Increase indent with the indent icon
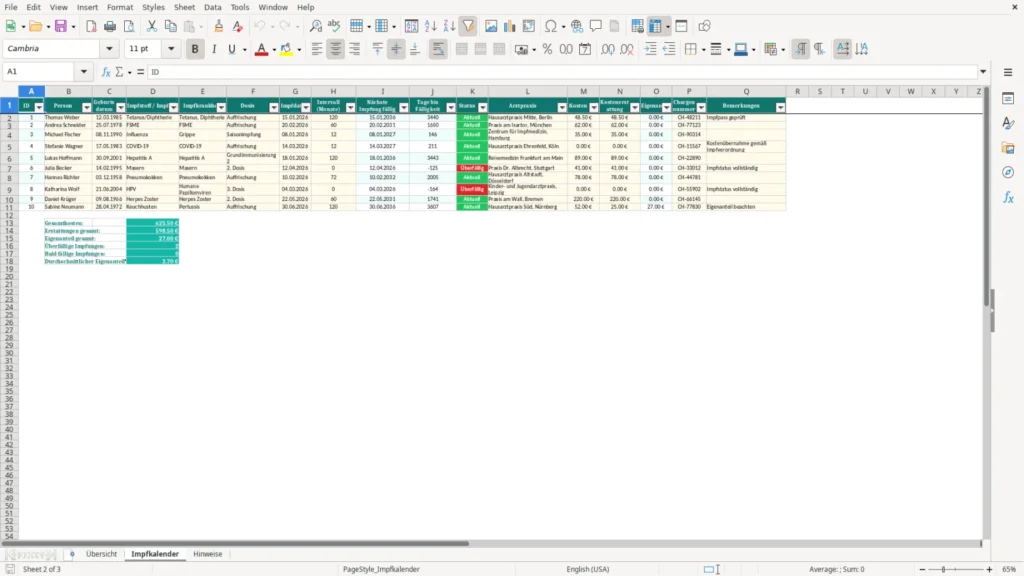Screen dimensions: 1024x576 click(x=650, y=49)
